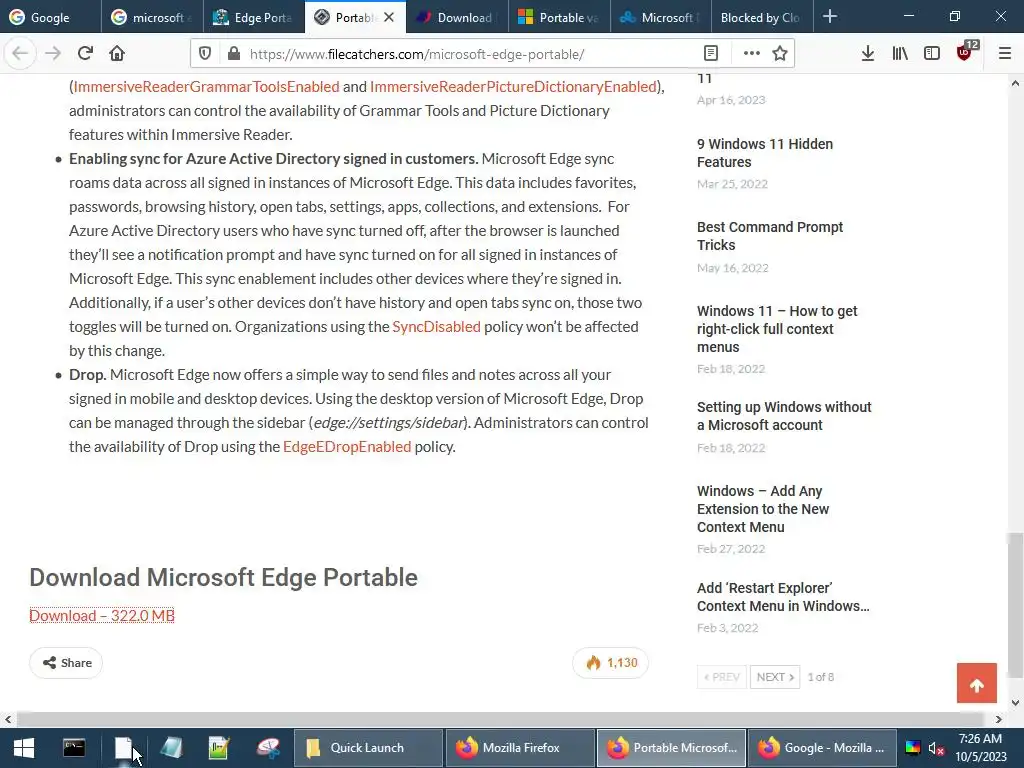The image size is (1024, 768).
Task: Open ImmersiveReaderGrammarToolsEnabled policy link
Action: (x=206, y=87)
